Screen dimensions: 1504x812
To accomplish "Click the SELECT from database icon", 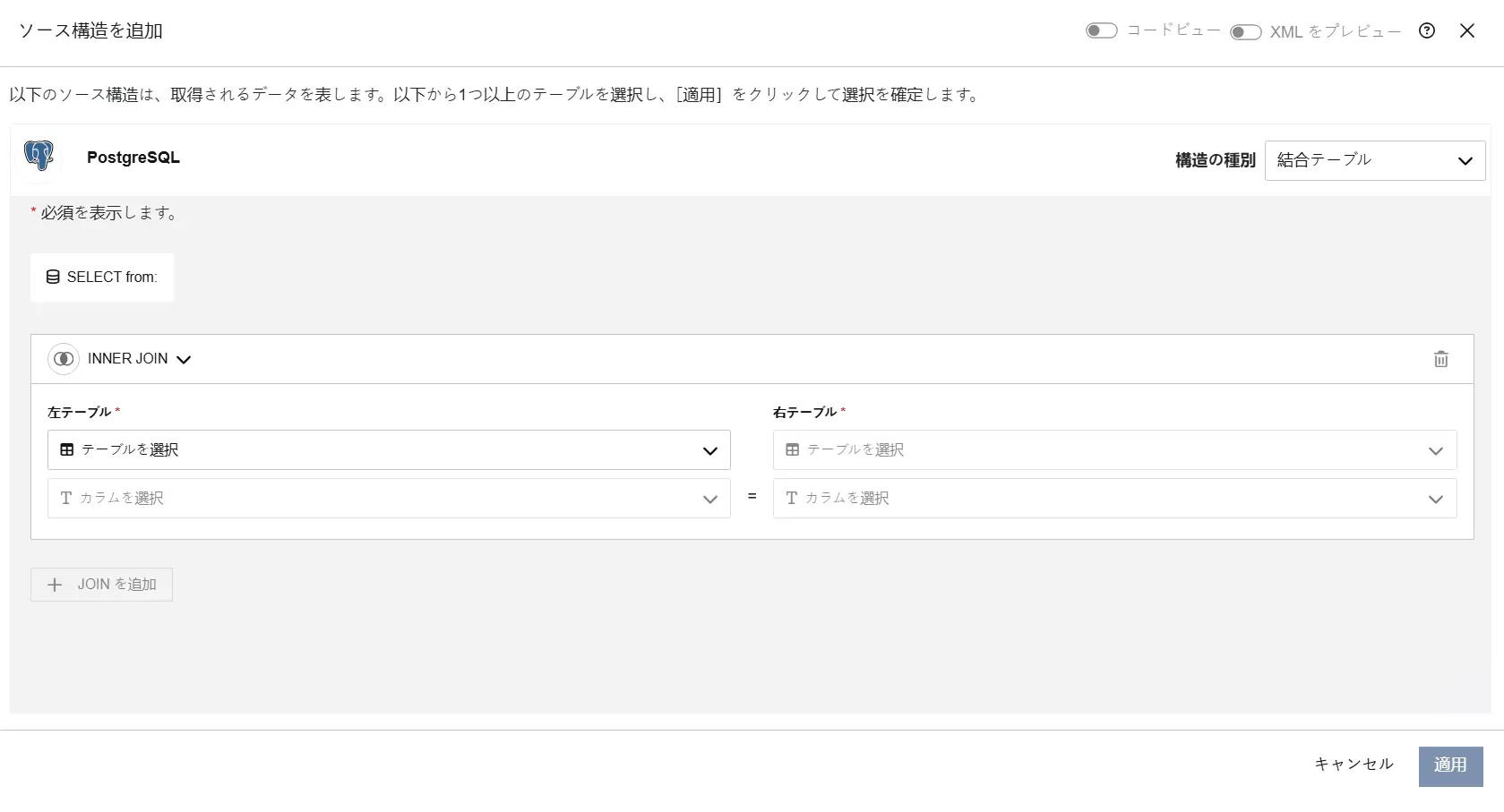I will click(x=53, y=278).
